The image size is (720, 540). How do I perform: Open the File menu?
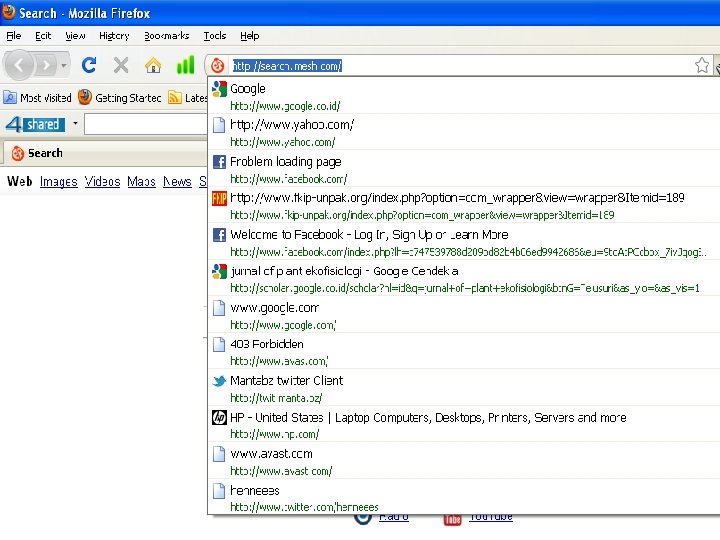pos(13,36)
